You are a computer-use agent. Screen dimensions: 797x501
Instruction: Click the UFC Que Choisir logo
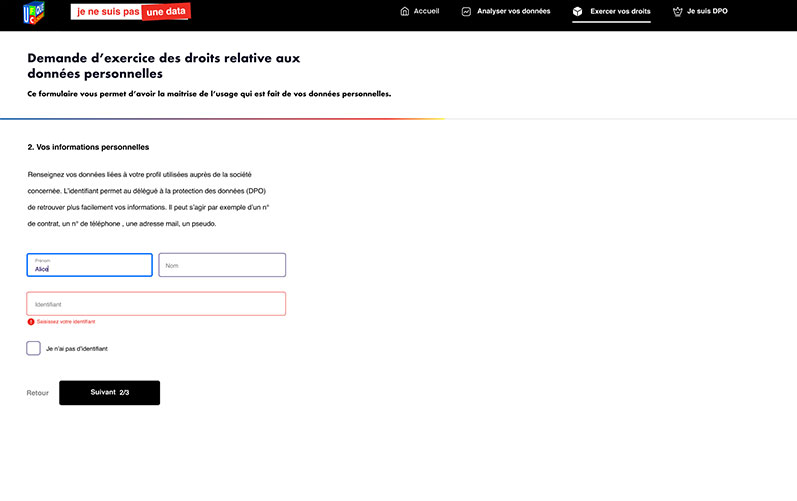(x=34, y=13)
